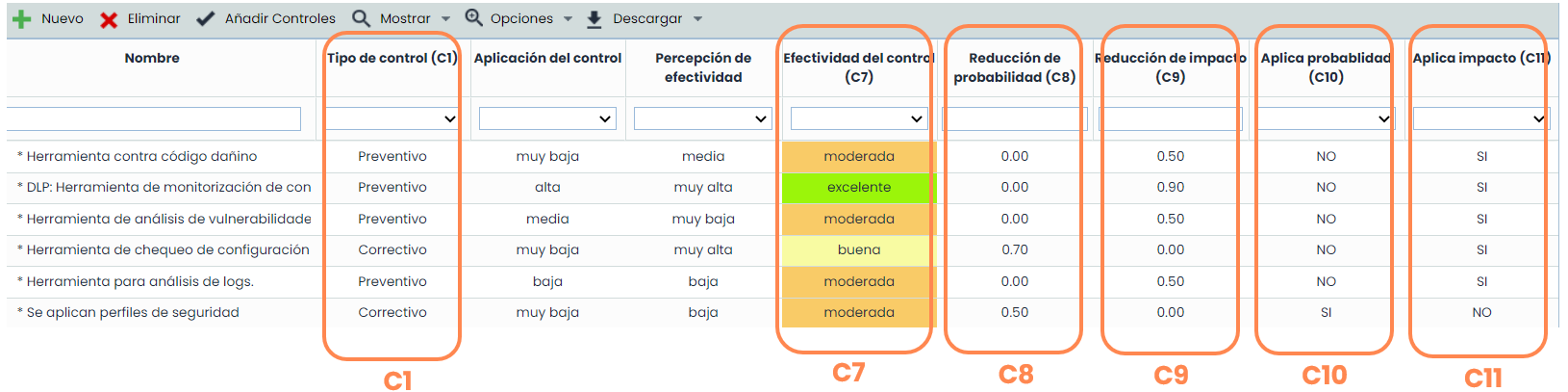The width and height of the screenshot is (1568, 392).
Task: Click the Mostrar magnifier icon
Action: pyautogui.click(x=361, y=18)
